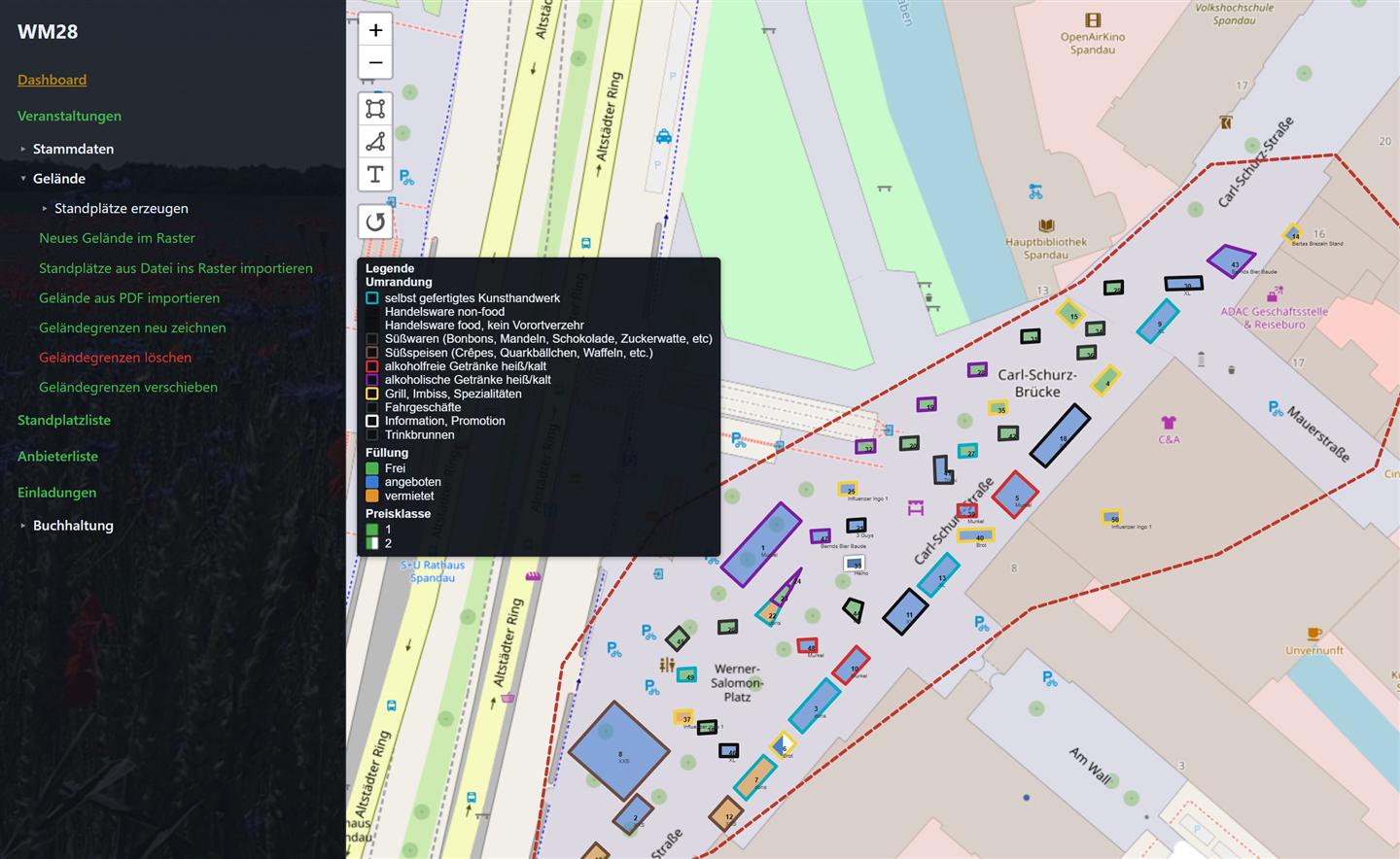Click the S+U Rathaus Spandau station label
The width and height of the screenshot is (1400, 859).
tap(433, 571)
